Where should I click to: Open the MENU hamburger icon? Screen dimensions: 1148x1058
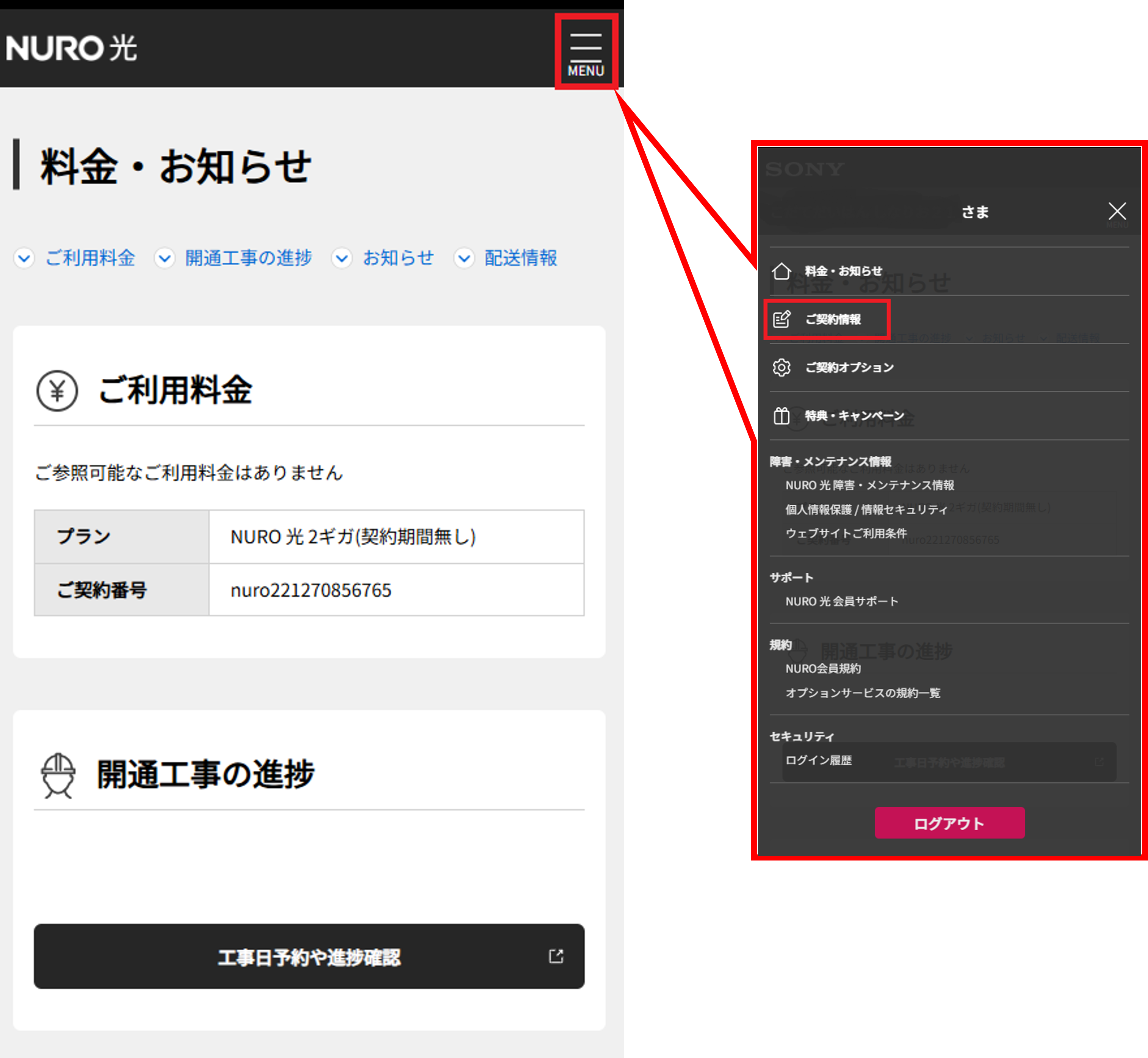coord(586,53)
